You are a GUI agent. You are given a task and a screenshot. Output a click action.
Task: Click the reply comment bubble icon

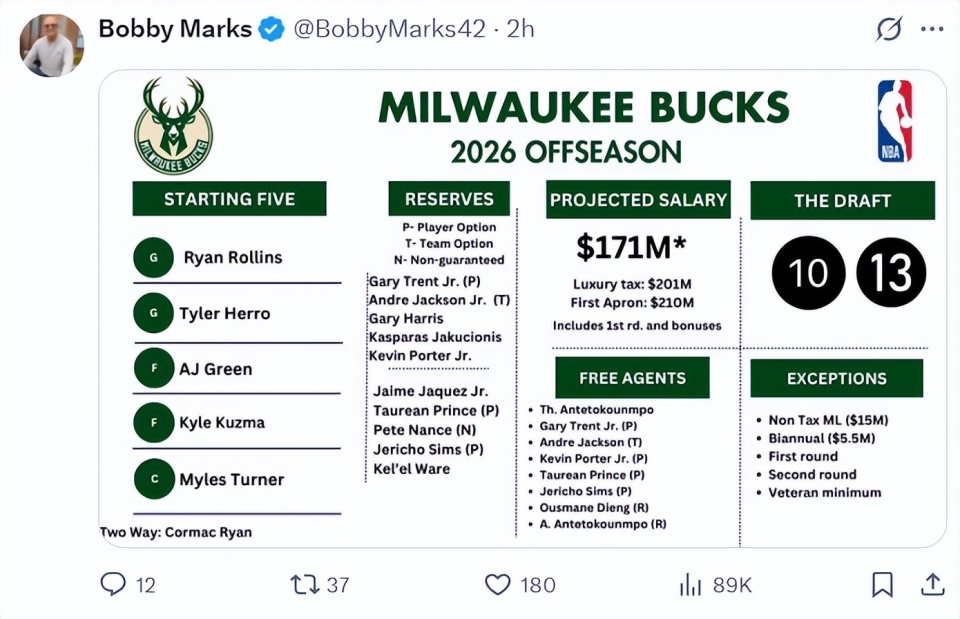tap(113, 584)
